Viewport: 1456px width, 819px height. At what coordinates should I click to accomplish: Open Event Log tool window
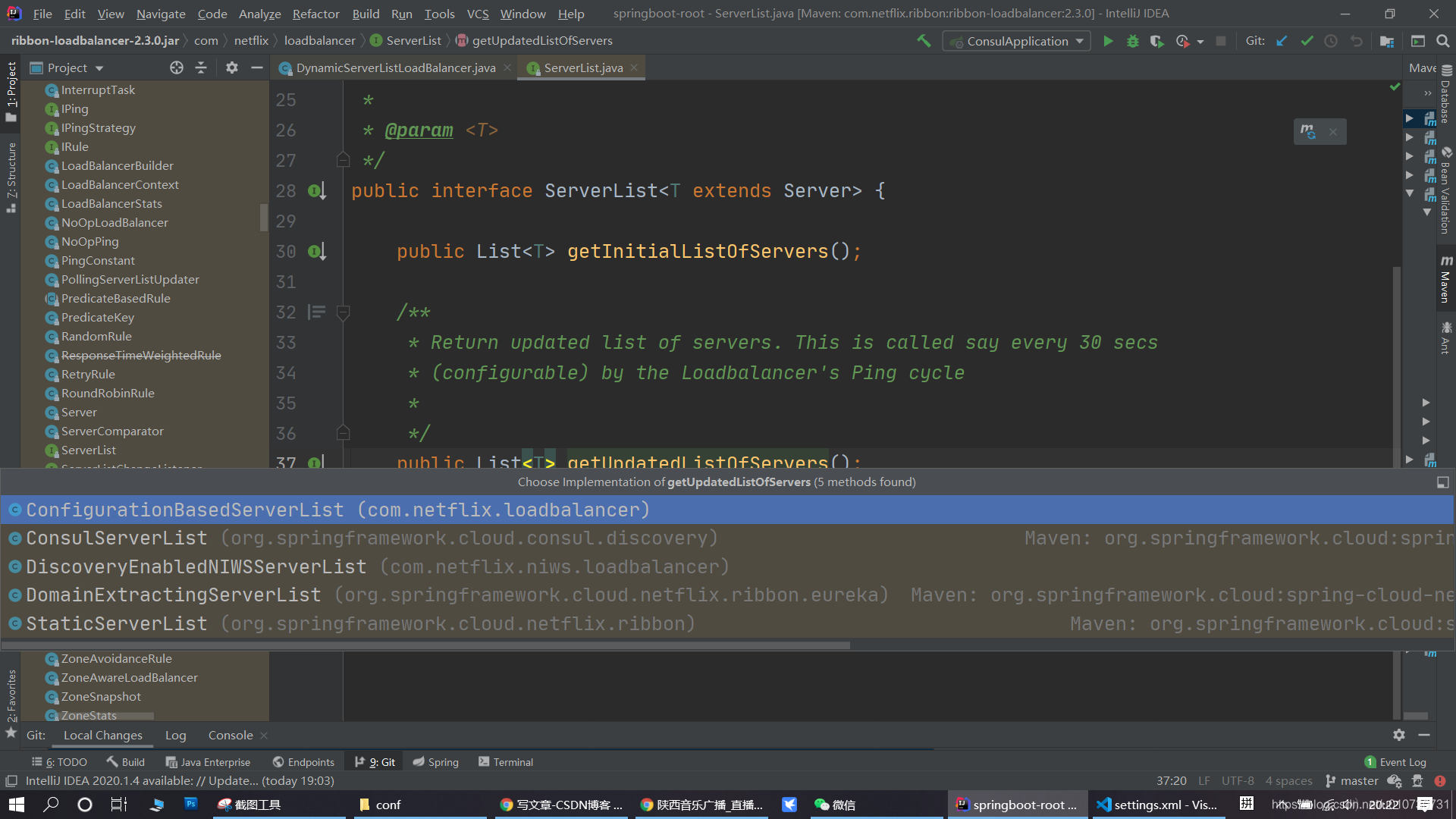click(1395, 762)
